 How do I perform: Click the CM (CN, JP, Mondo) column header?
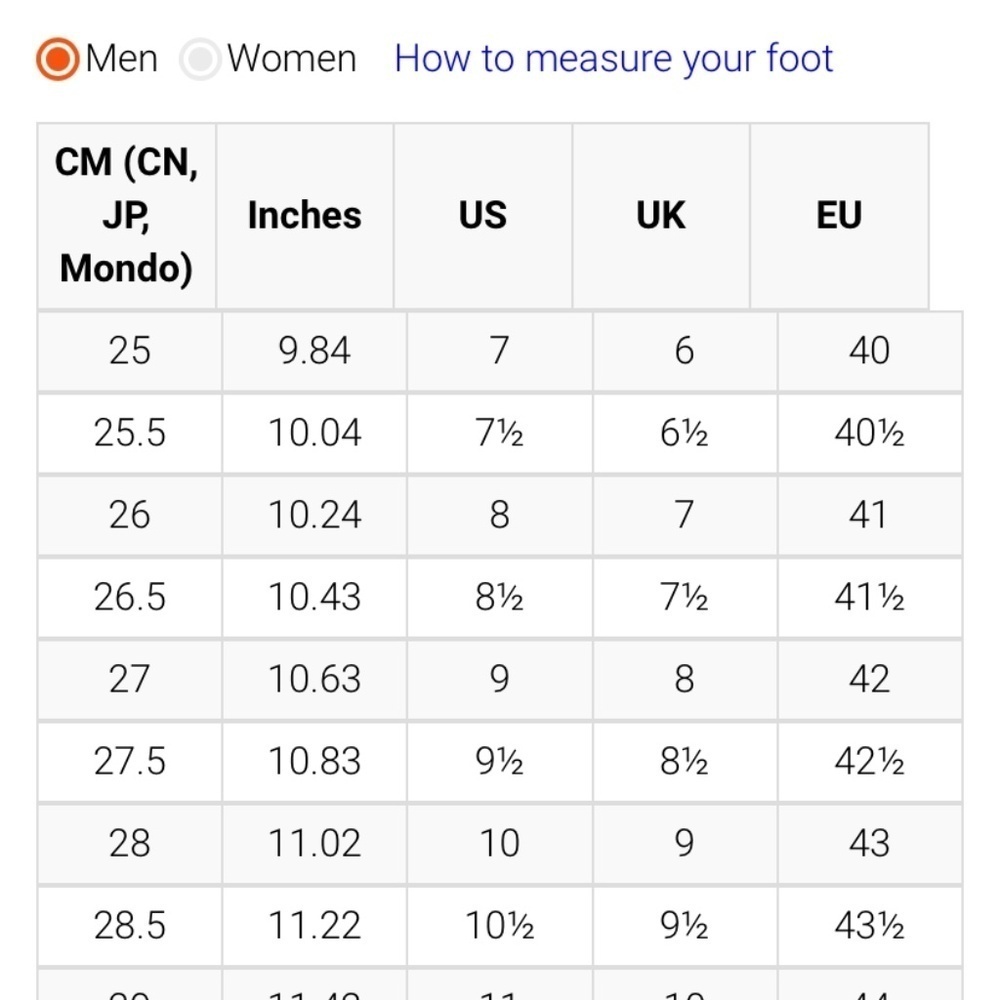(126, 216)
